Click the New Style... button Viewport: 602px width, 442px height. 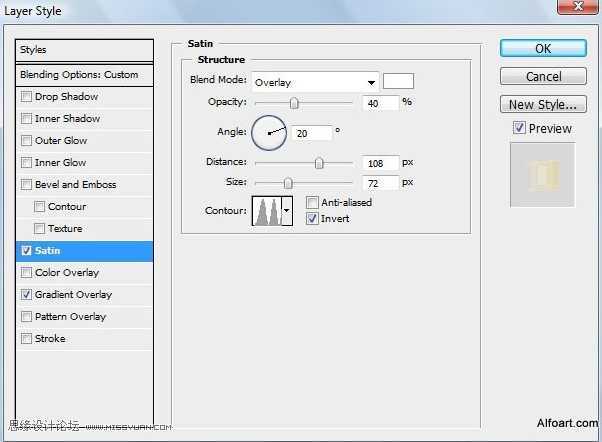pyautogui.click(x=543, y=104)
